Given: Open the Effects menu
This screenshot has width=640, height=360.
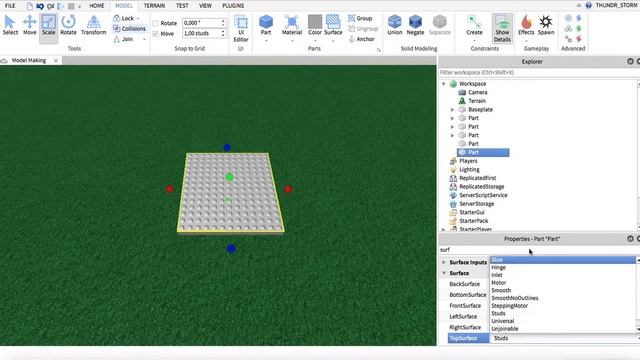Looking at the screenshot, I should [x=526, y=28].
